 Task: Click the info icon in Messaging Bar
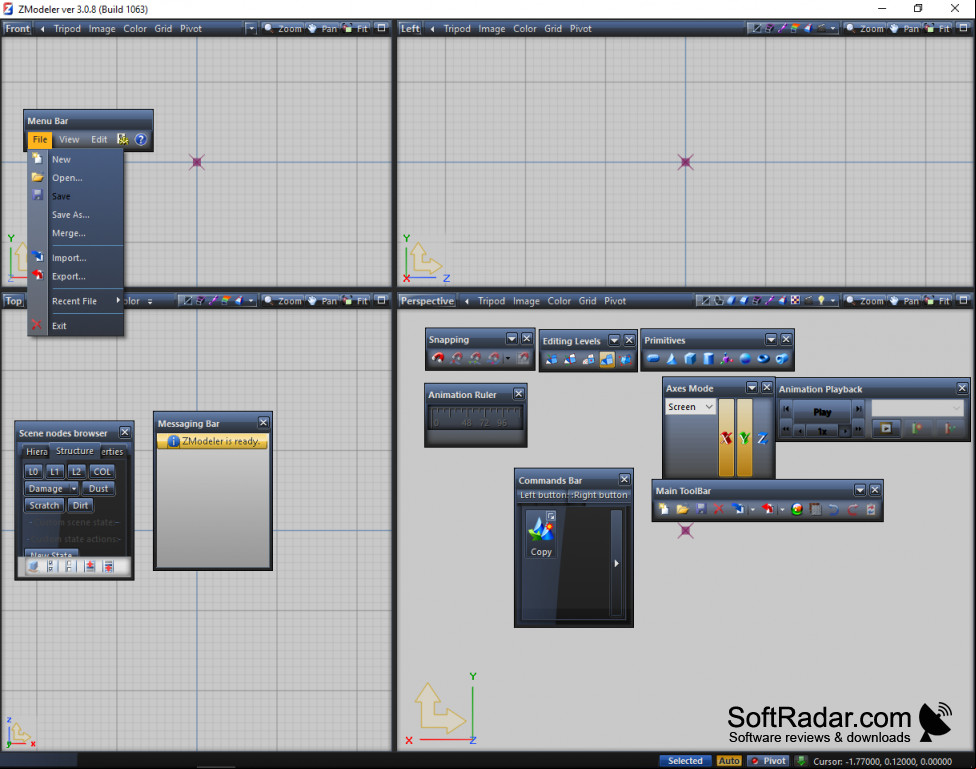pyautogui.click(x=174, y=441)
